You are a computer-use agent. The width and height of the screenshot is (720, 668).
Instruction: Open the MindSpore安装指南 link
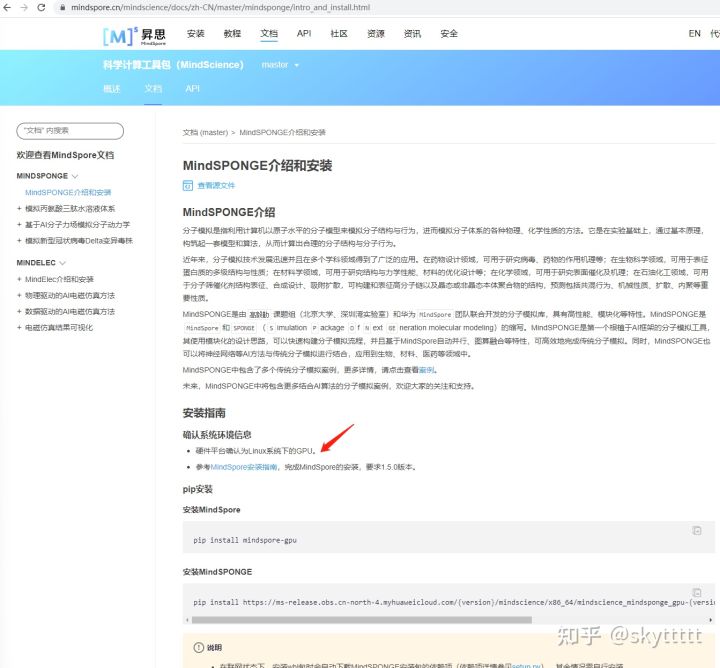pos(244,467)
